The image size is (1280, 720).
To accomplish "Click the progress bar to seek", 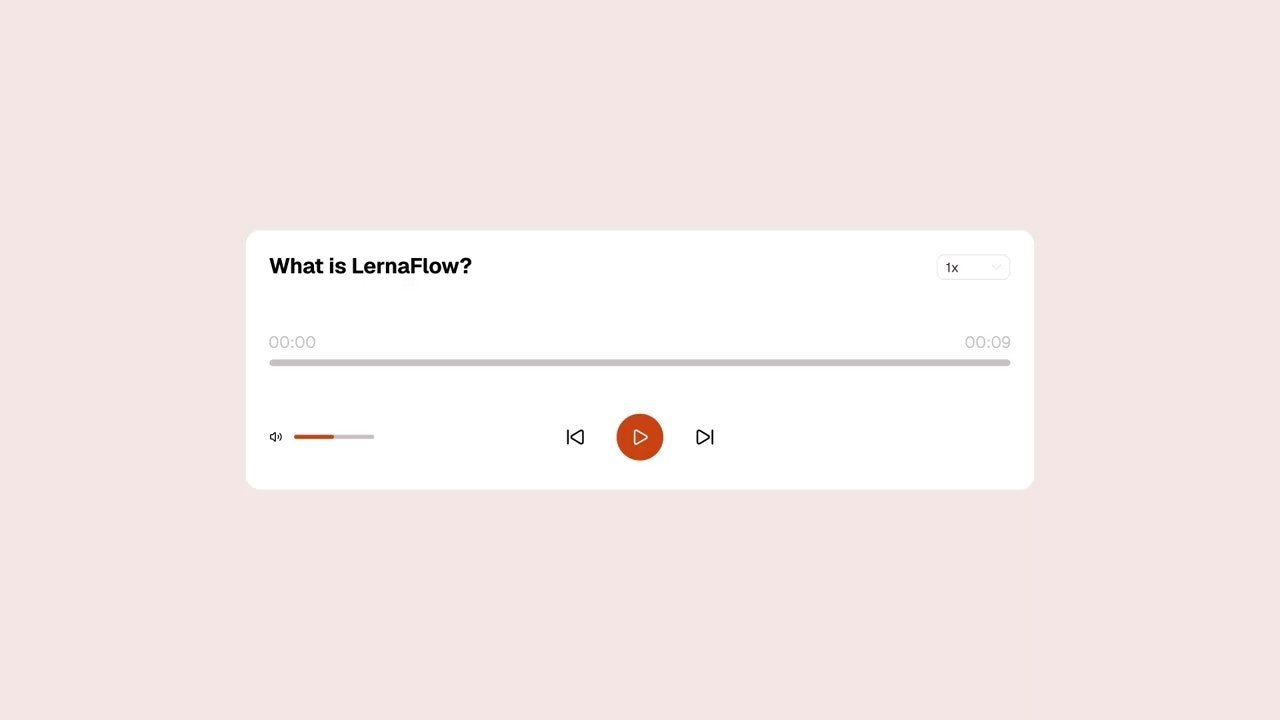I will coord(640,362).
